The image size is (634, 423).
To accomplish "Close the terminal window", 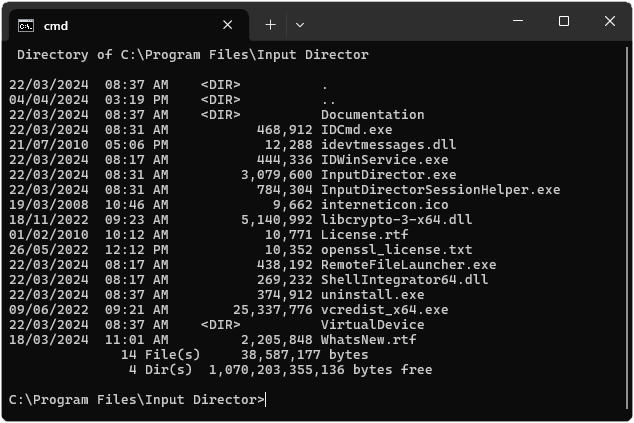I will [610, 22].
